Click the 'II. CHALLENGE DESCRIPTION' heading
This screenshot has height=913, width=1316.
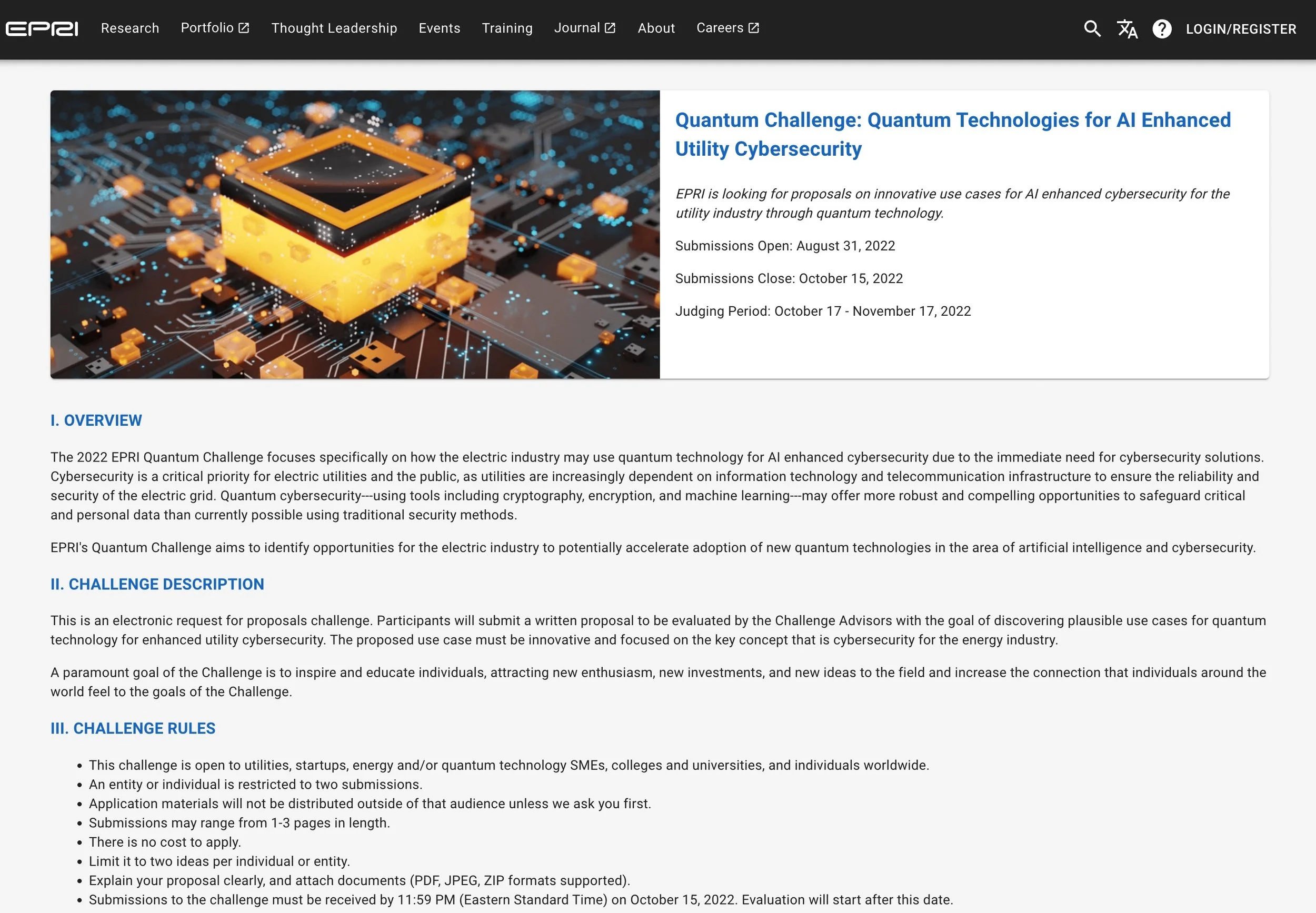tap(157, 584)
